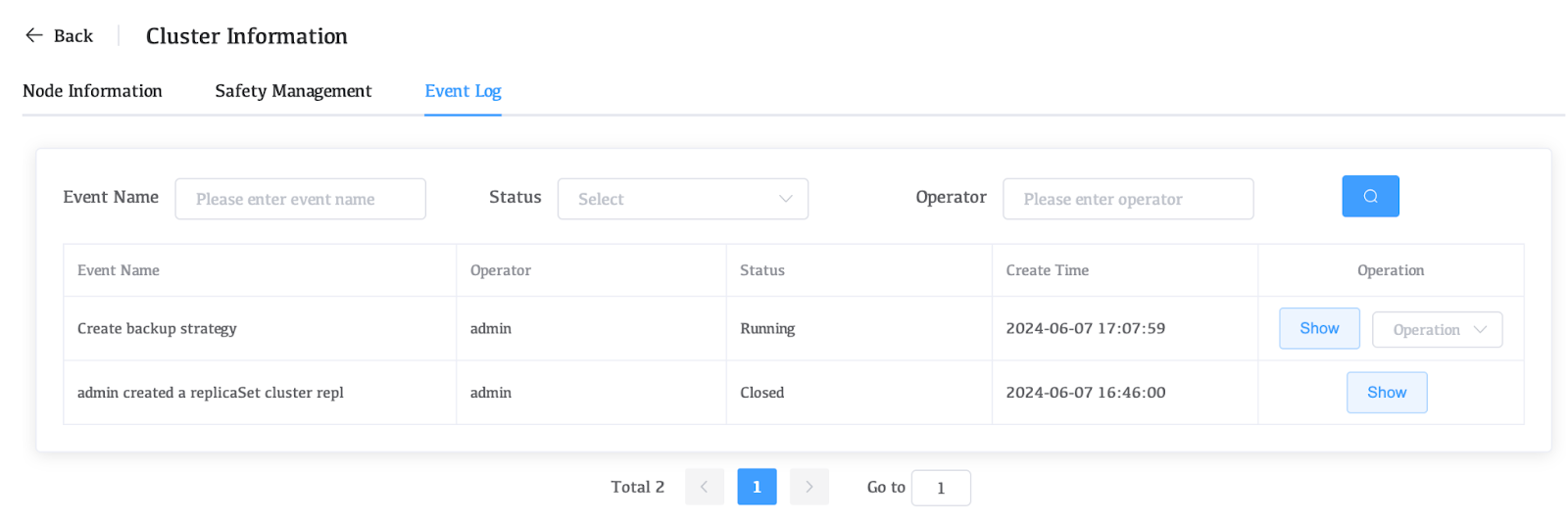Click the Create Time column header
1568x523 pixels.
pos(1047,270)
